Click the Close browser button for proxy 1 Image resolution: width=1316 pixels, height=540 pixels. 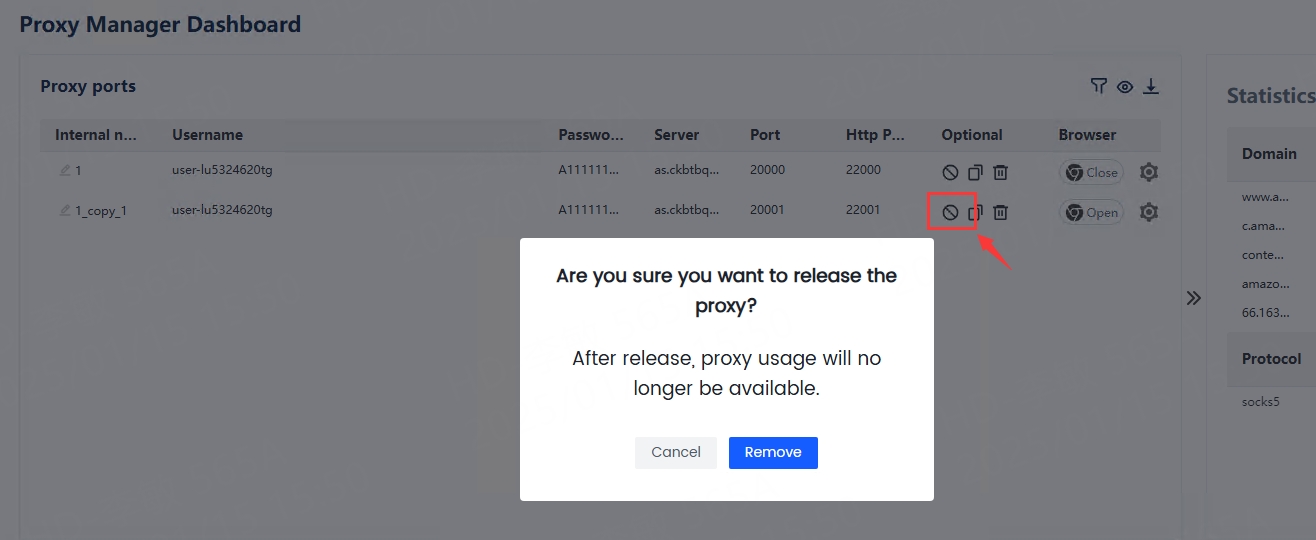tap(1091, 172)
